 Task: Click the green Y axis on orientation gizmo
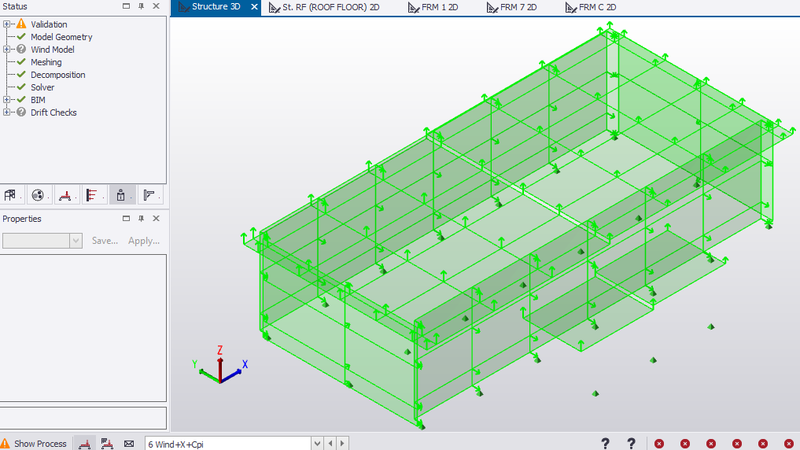[207, 374]
